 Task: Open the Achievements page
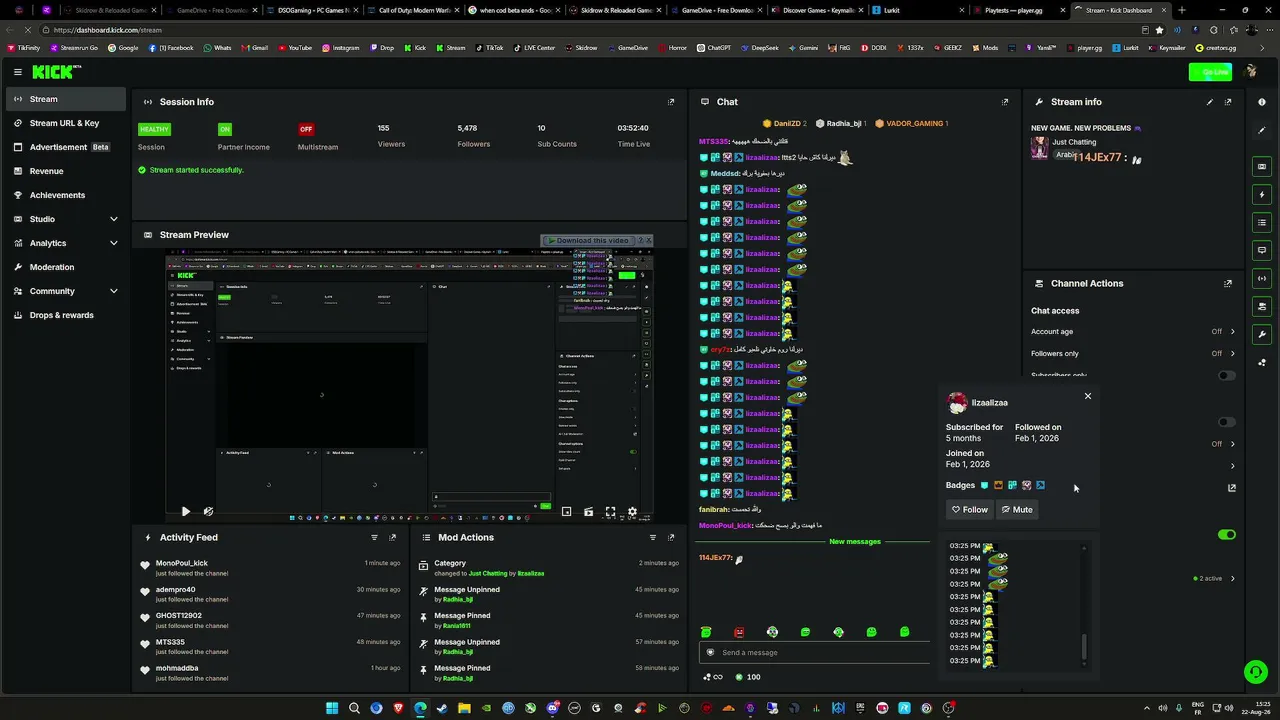point(66,195)
